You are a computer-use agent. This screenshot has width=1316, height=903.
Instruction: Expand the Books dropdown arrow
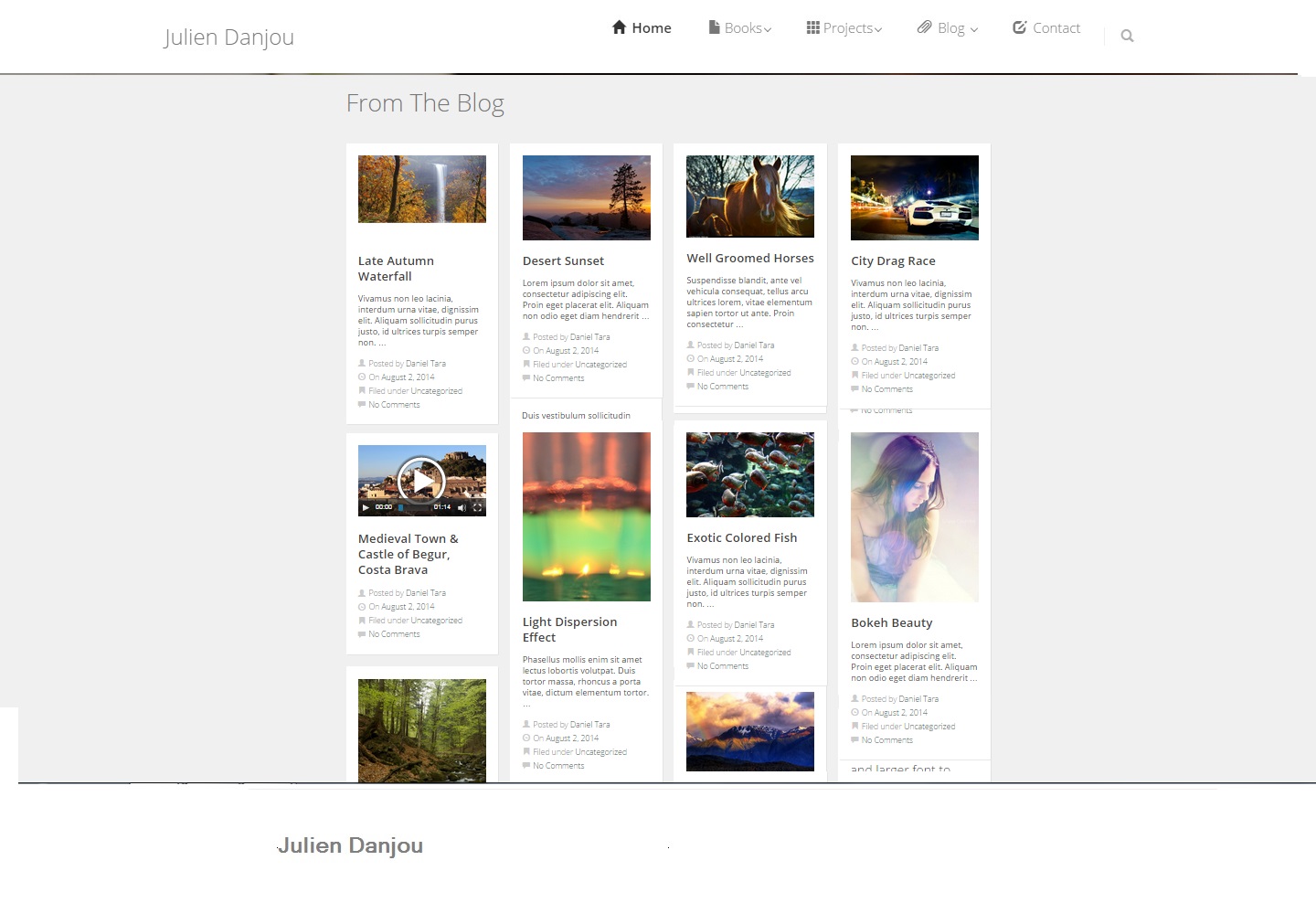pos(768,29)
